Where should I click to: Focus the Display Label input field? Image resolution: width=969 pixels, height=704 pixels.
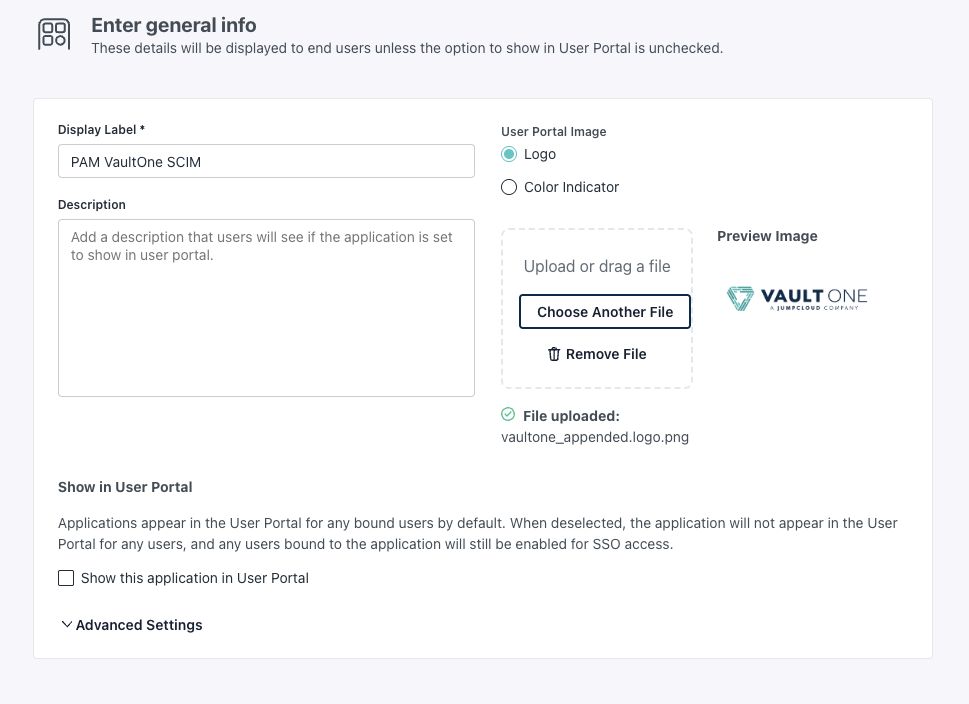tap(266, 161)
